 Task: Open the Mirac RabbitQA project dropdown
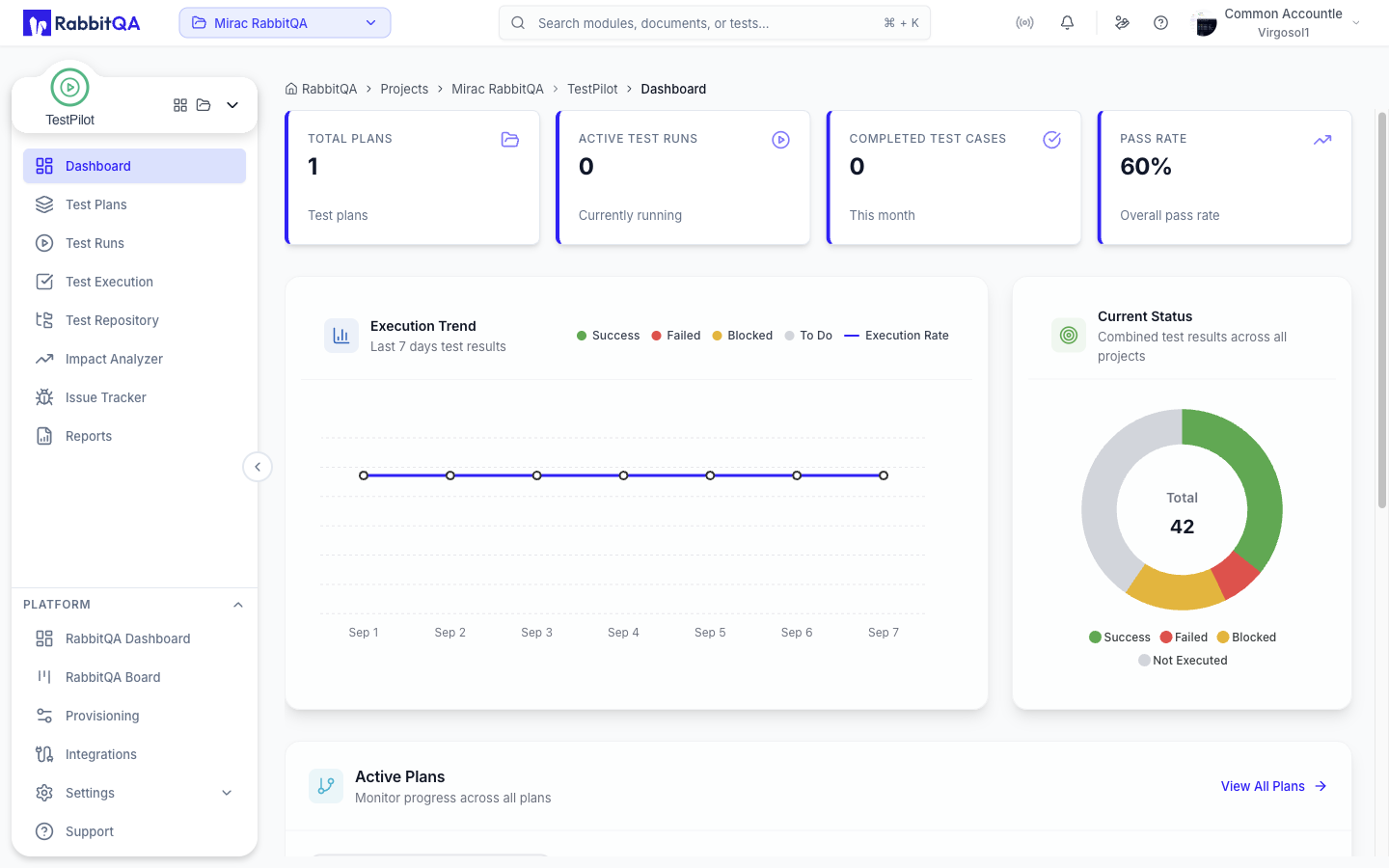click(x=285, y=23)
